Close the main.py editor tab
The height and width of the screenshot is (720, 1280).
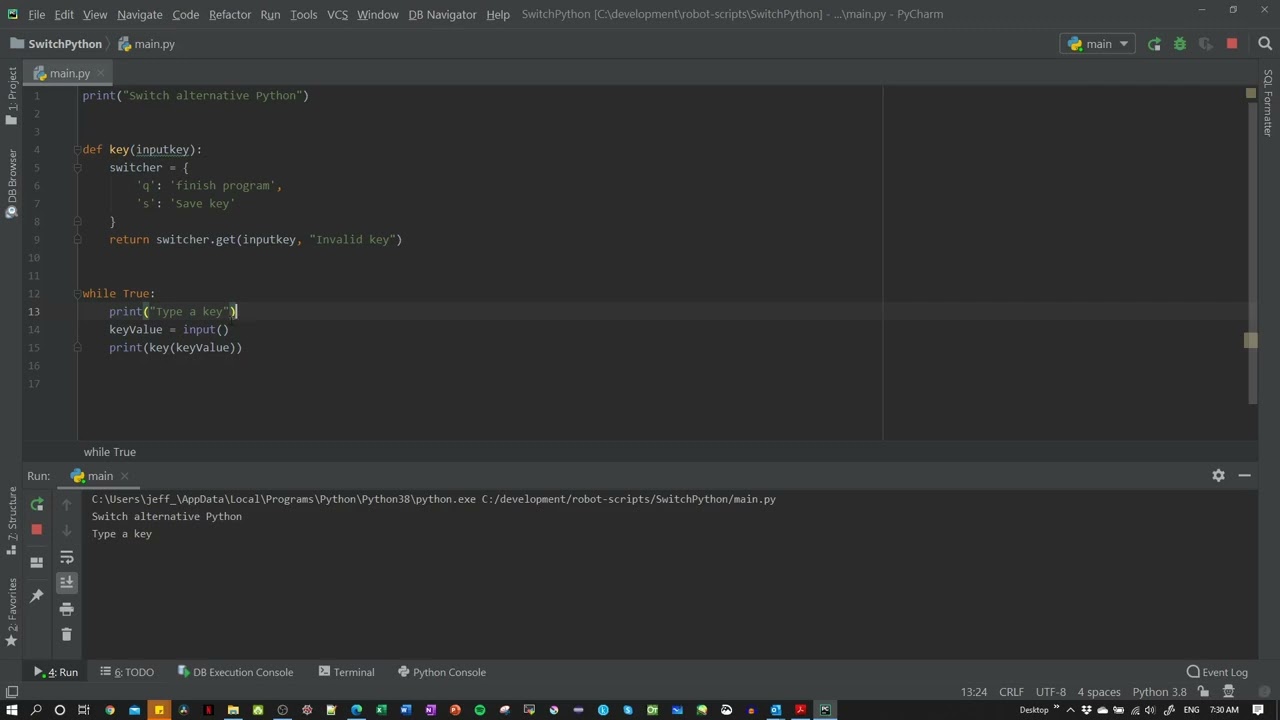101,73
